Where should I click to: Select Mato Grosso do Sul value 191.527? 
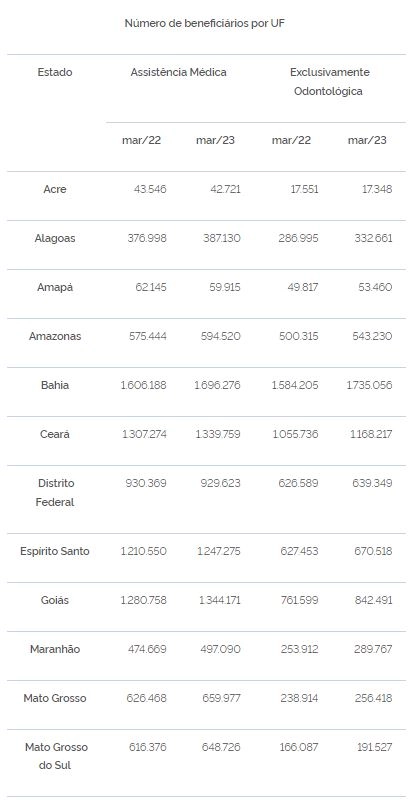[x=375, y=747]
